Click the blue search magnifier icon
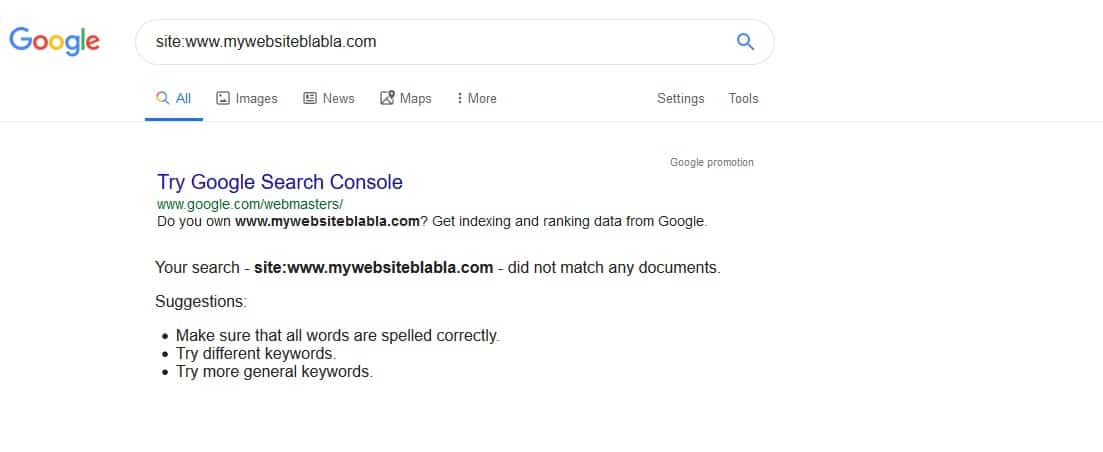 (744, 41)
